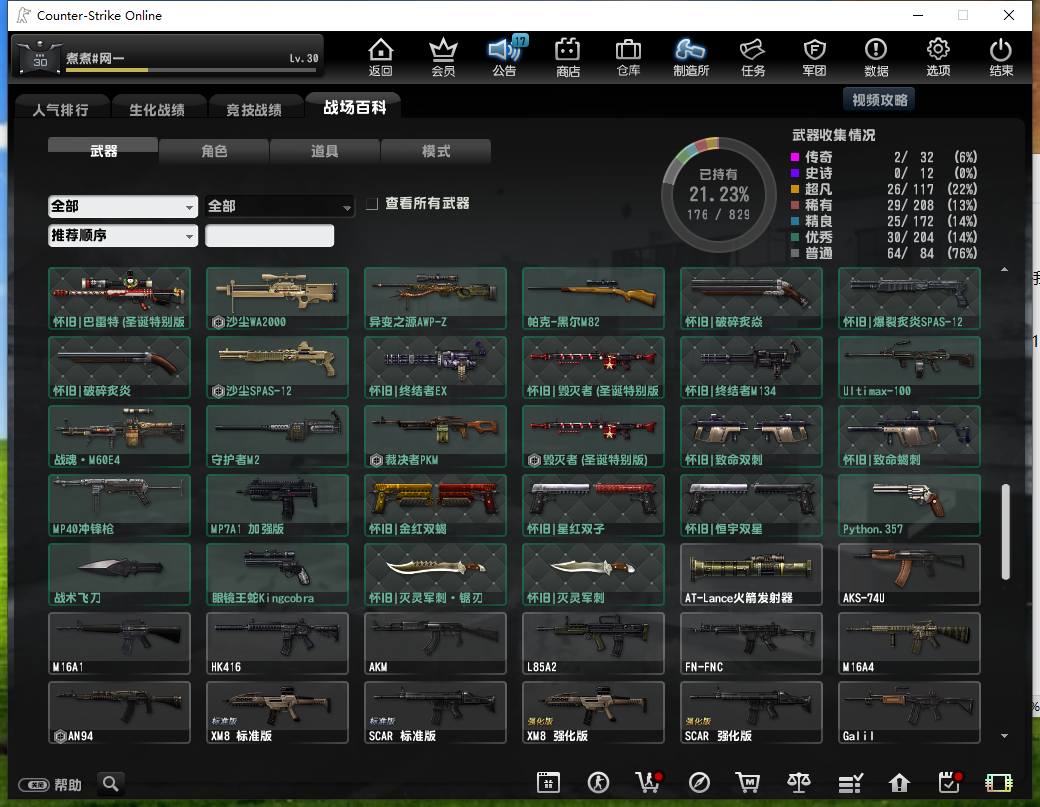Expand the first 全部 category dropdown

pyautogui.click(x=123, y=206)
